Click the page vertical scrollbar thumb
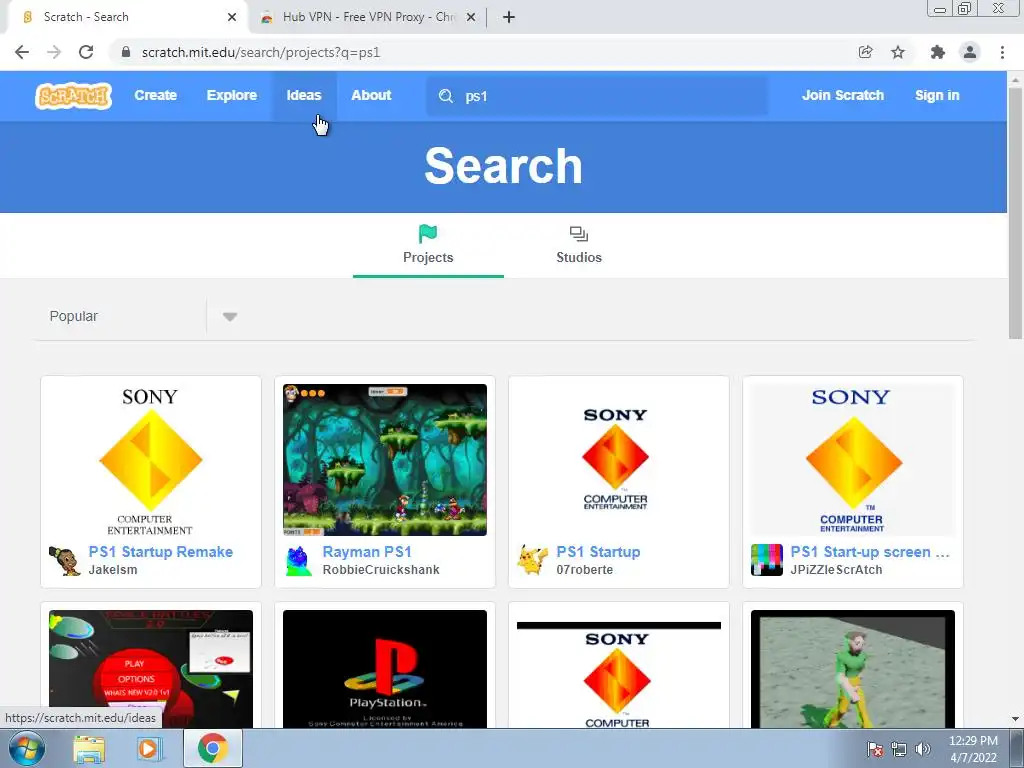This screenshot has height=768, width=1024. coord(1015,212)
